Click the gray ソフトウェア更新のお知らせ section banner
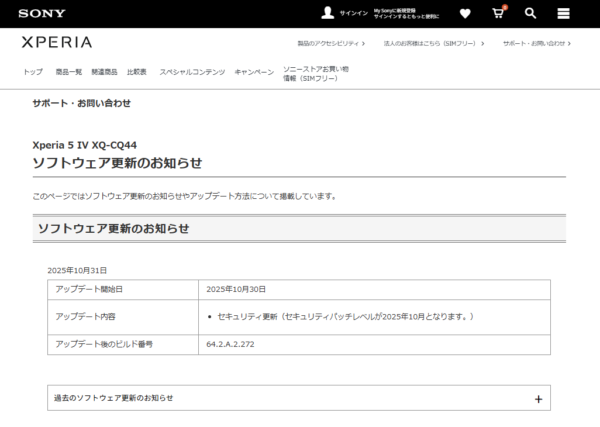This screenshot has height=427, width=600. point(299,228)
